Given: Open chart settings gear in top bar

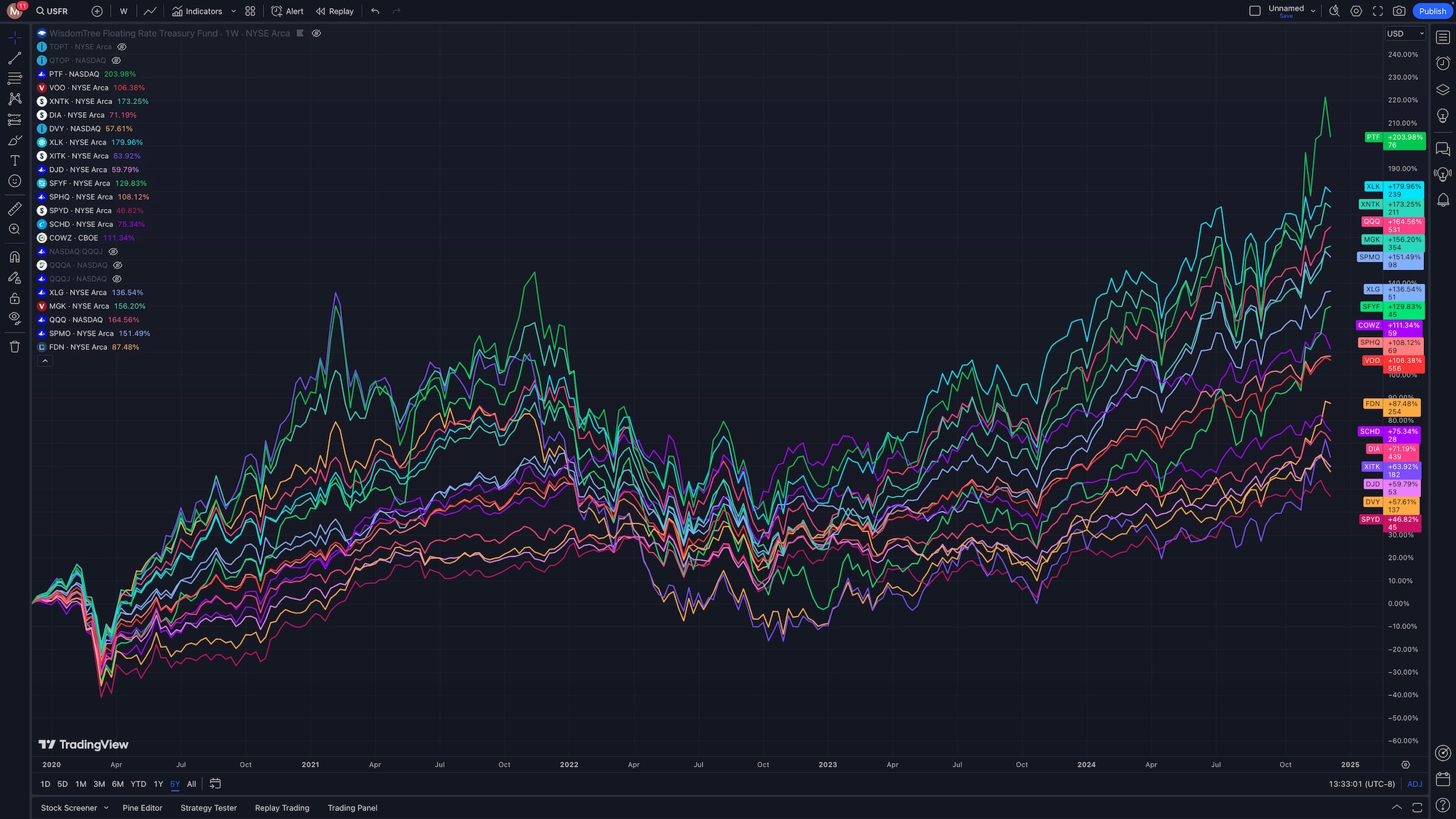Looking at the screenshot, I should [x=1356, y=11].
